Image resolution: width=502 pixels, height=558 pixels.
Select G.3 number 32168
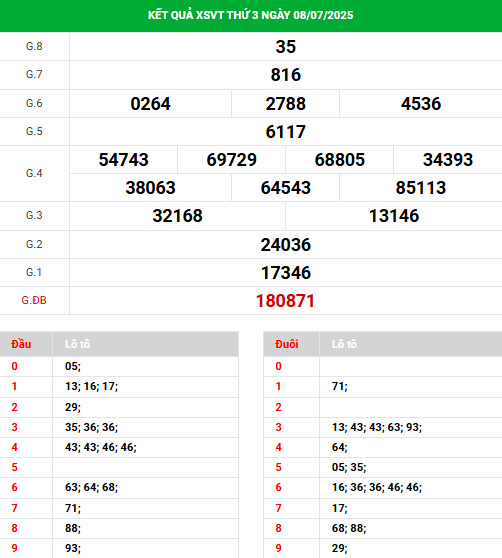tap(177, 216)
